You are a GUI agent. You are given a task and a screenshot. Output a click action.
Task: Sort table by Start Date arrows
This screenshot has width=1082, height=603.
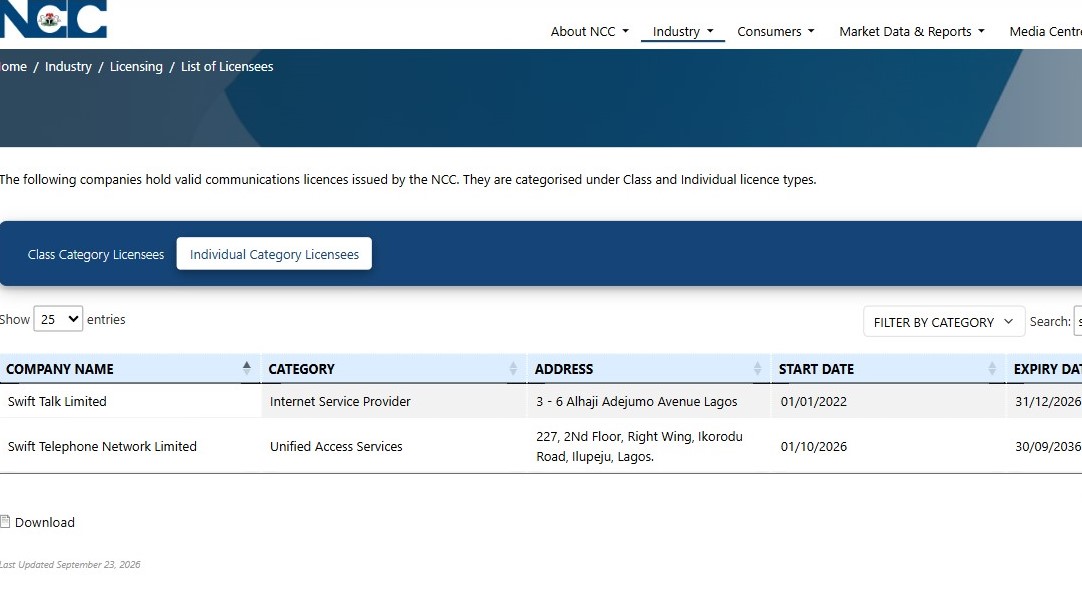[x=992, y=368]
